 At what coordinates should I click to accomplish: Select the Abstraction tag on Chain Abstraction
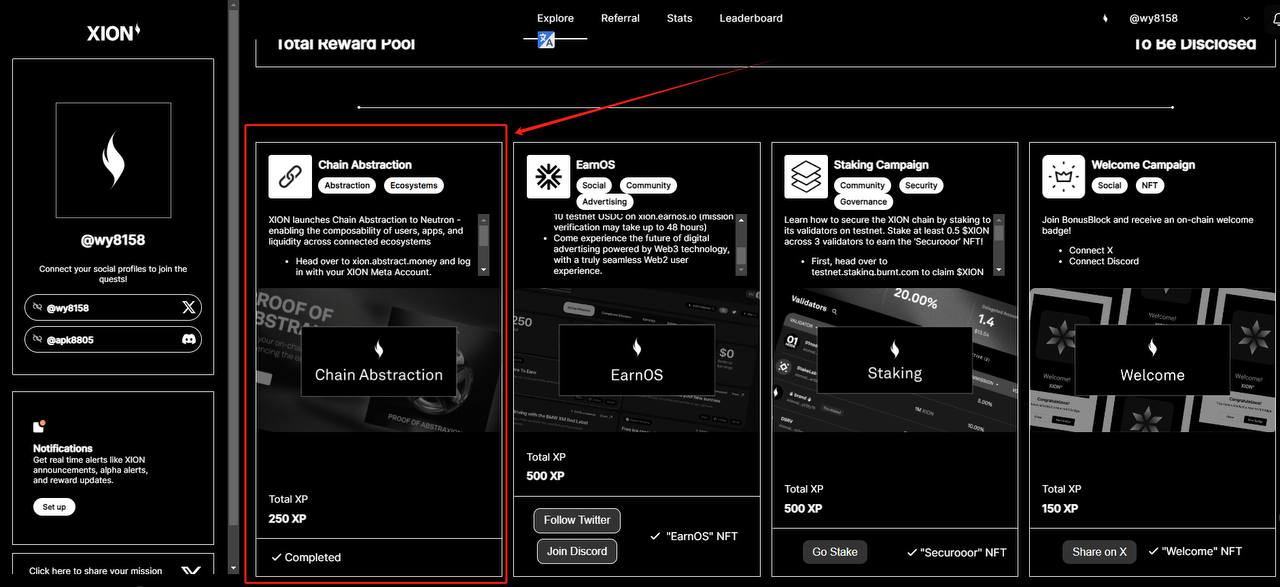347,185
